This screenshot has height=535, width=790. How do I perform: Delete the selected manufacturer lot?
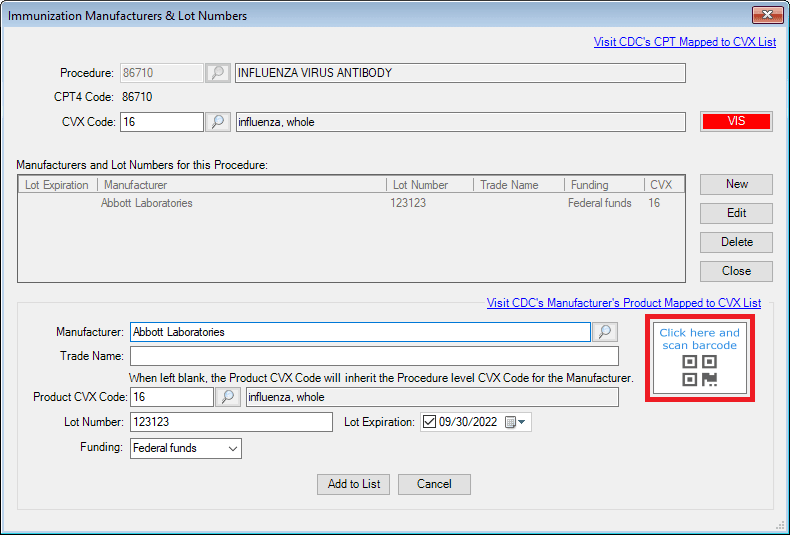coord(736,242)
